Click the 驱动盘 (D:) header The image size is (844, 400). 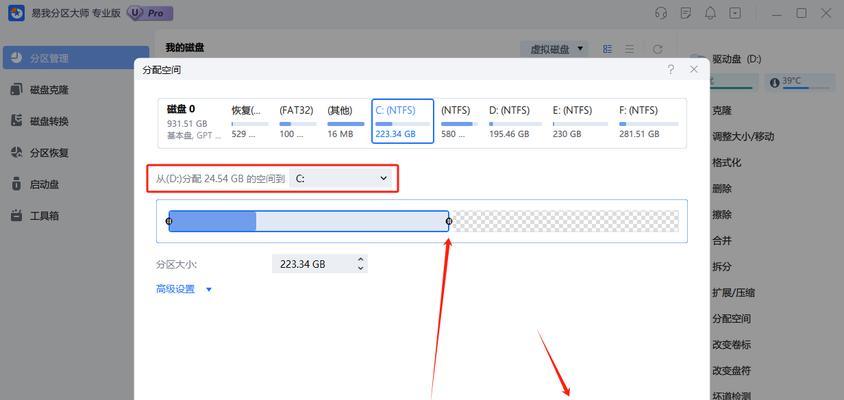point(736,59)
